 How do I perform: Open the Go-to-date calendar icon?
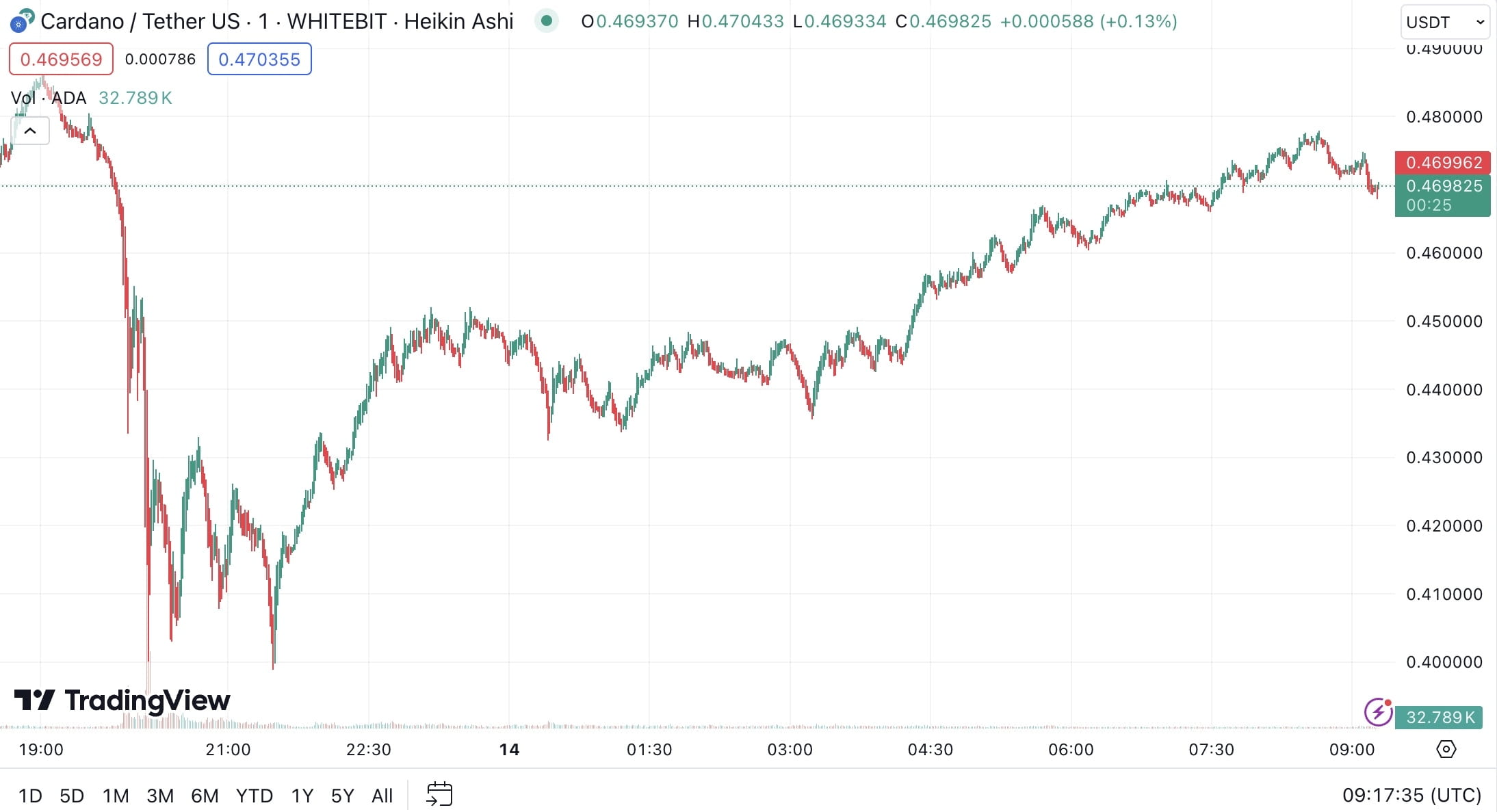coord(440,794)
